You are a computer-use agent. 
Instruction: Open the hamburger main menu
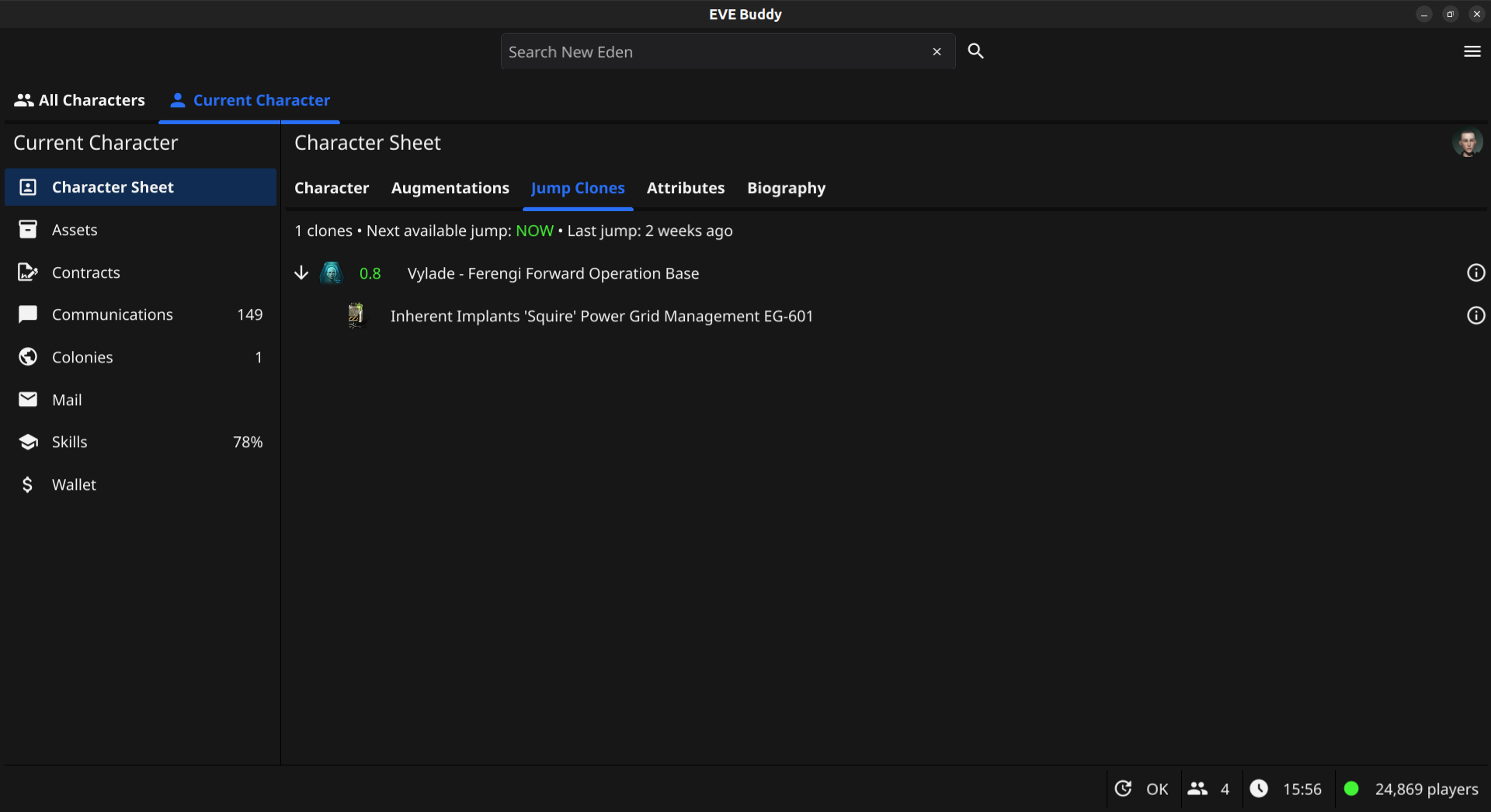click(x=1472, y=51)
